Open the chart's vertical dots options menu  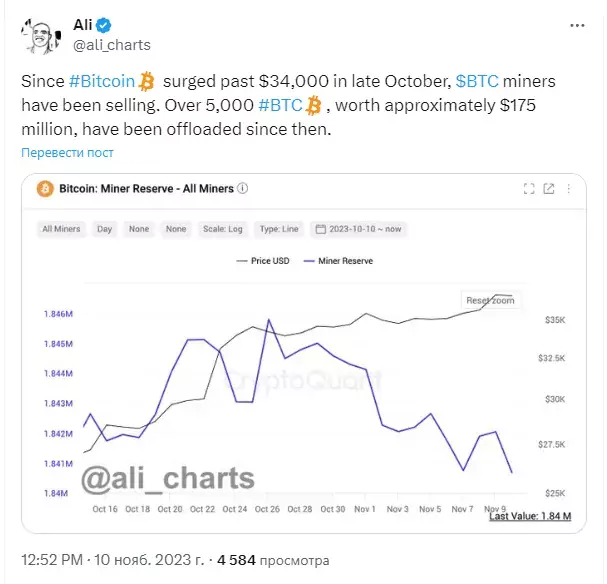568,188
